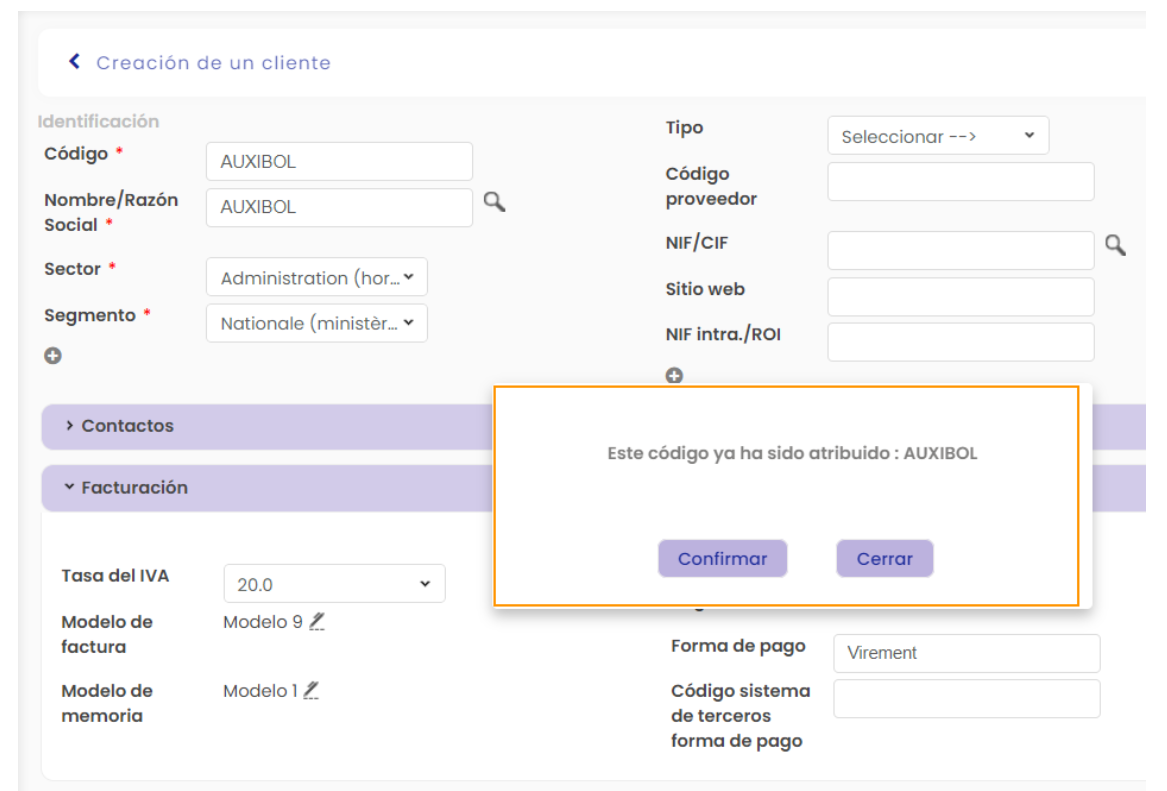Viewport: 1167px width, 791px height.
Task: Collapse the Facturación section
Action: (134, 488)
